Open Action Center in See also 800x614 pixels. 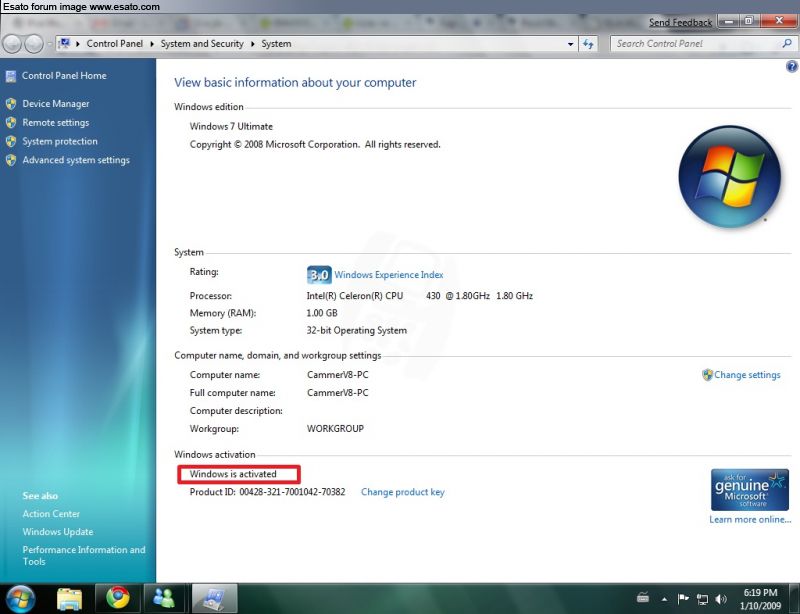click(51, 514)
